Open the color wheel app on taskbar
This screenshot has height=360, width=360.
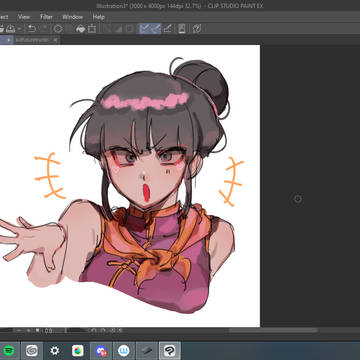[78, 351]
